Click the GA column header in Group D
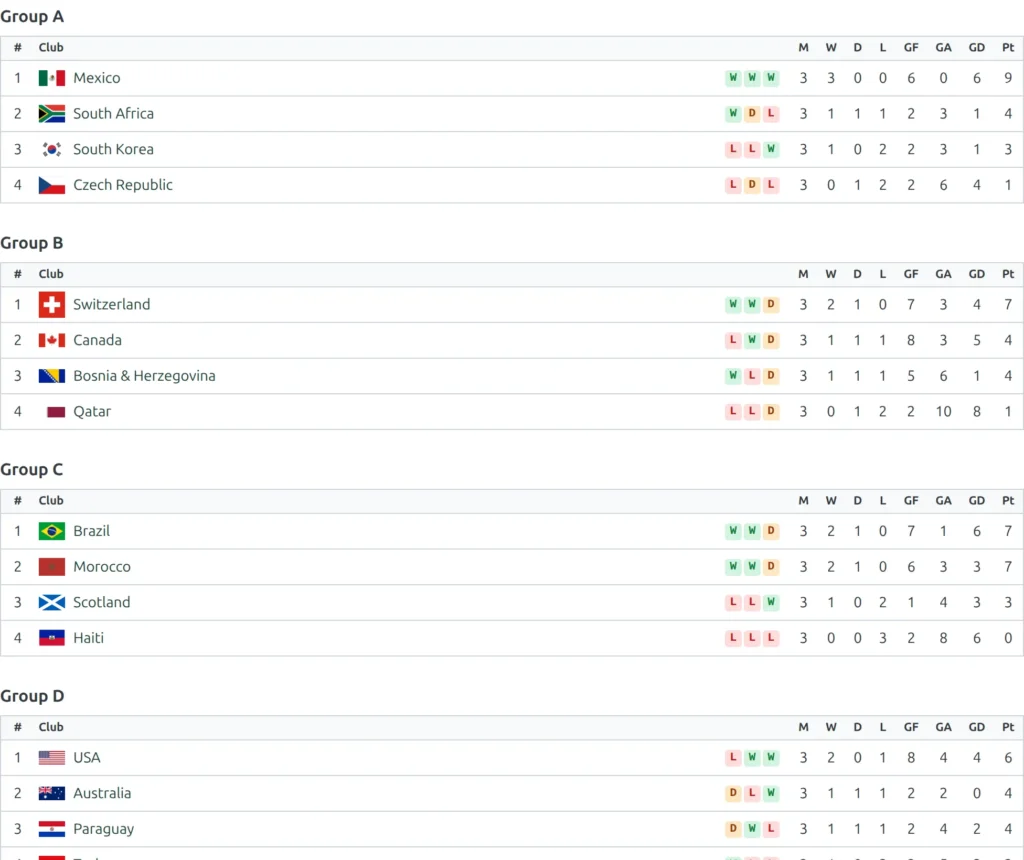This screenshot has width=1024, height=860. click(x=943, y=727)
